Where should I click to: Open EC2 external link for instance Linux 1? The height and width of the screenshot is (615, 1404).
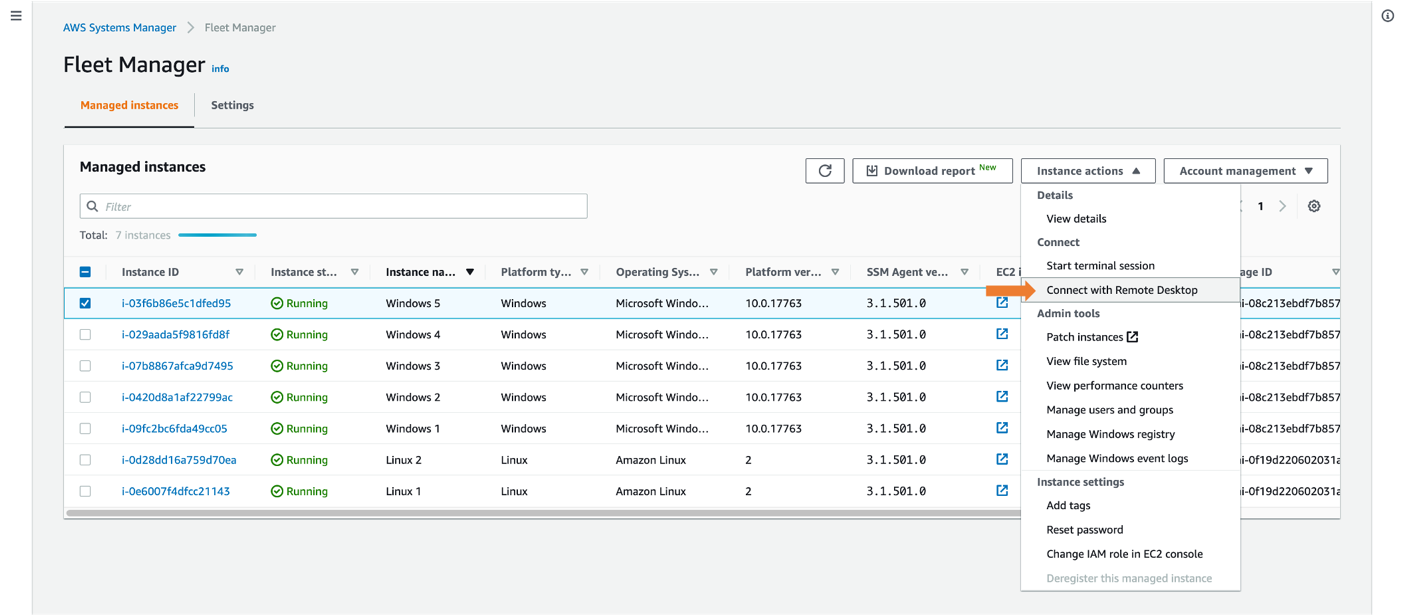(x=1002, y=491)
